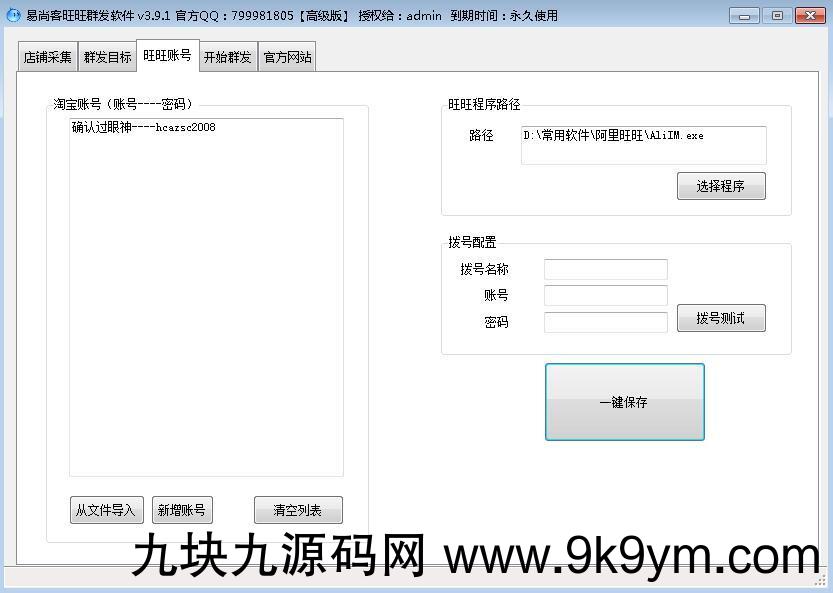833x593 pixels.
Task: Switch to the 群发目标 tab
Action: coord(107,57)
